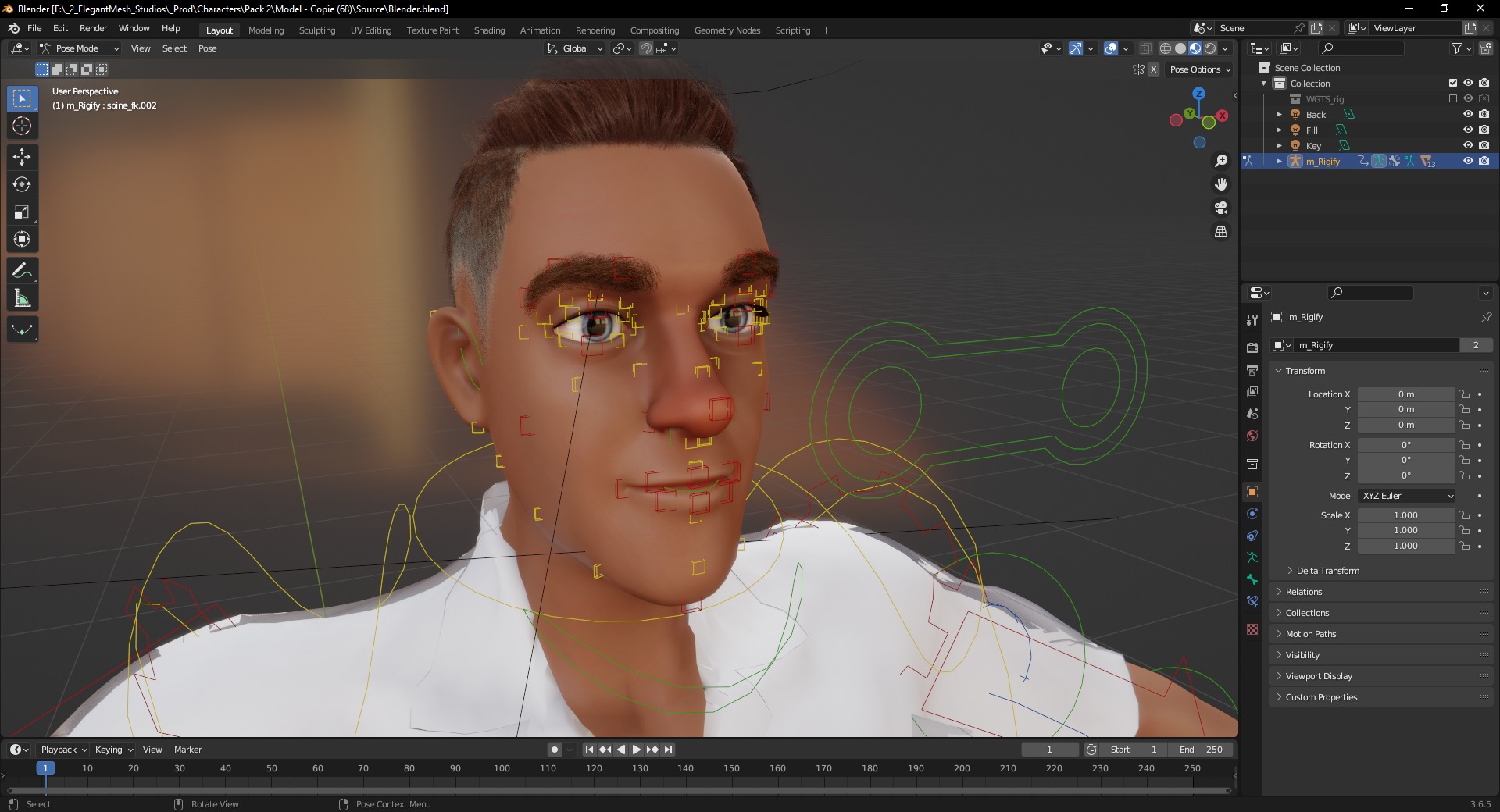Pick the Rotate tool in the toolbar
The height and width of the screenshot is (812, 1500).
(22, 184)
